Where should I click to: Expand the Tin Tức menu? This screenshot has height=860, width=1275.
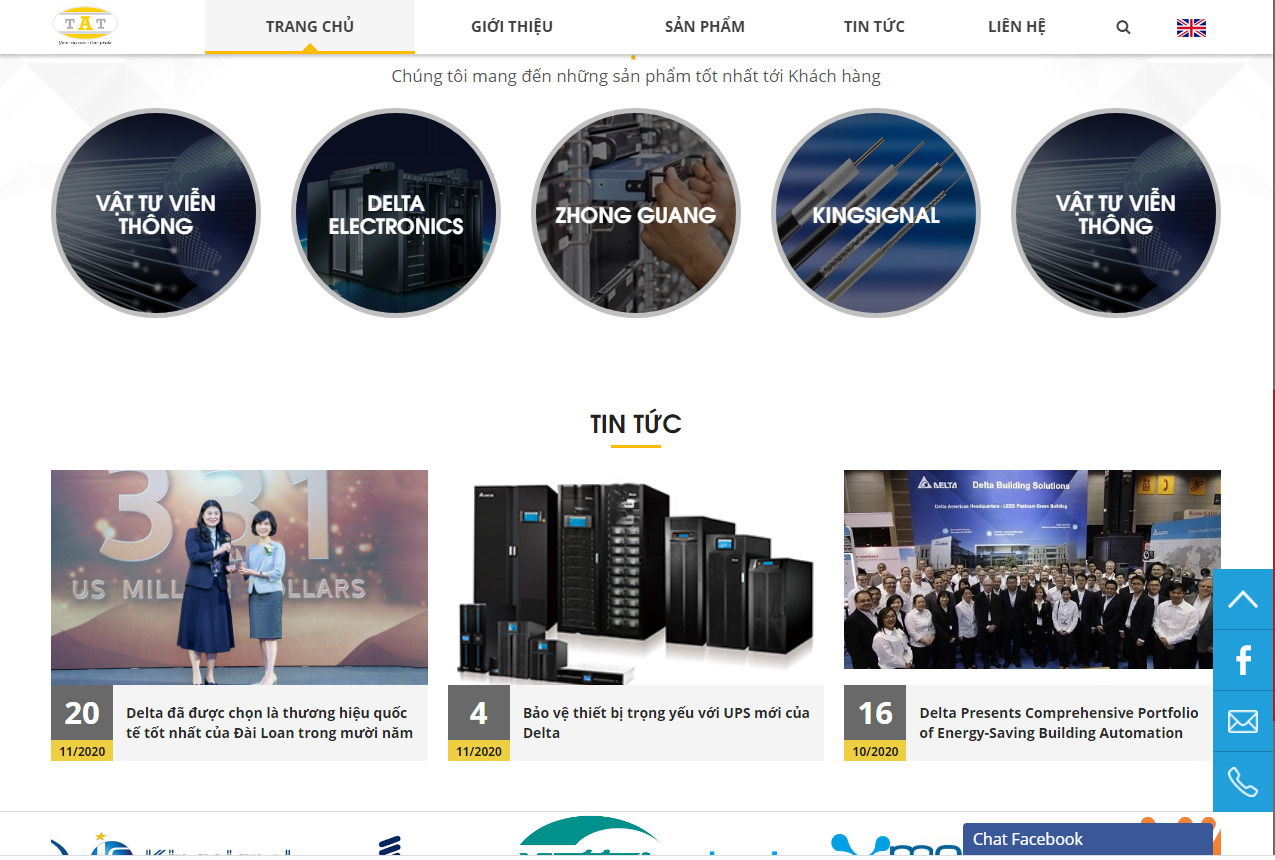point(874,27)
